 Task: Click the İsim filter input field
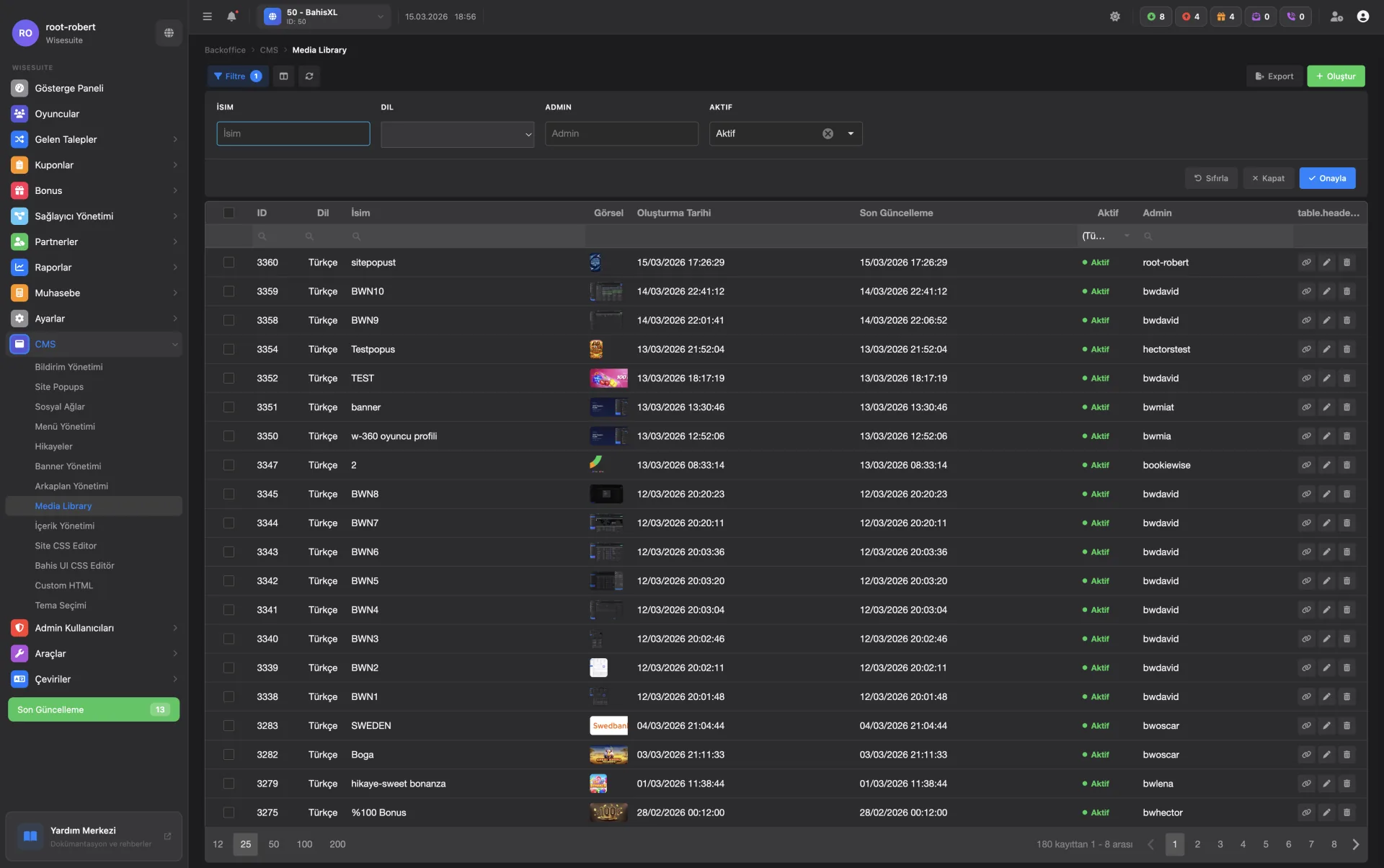click(293, 133)
